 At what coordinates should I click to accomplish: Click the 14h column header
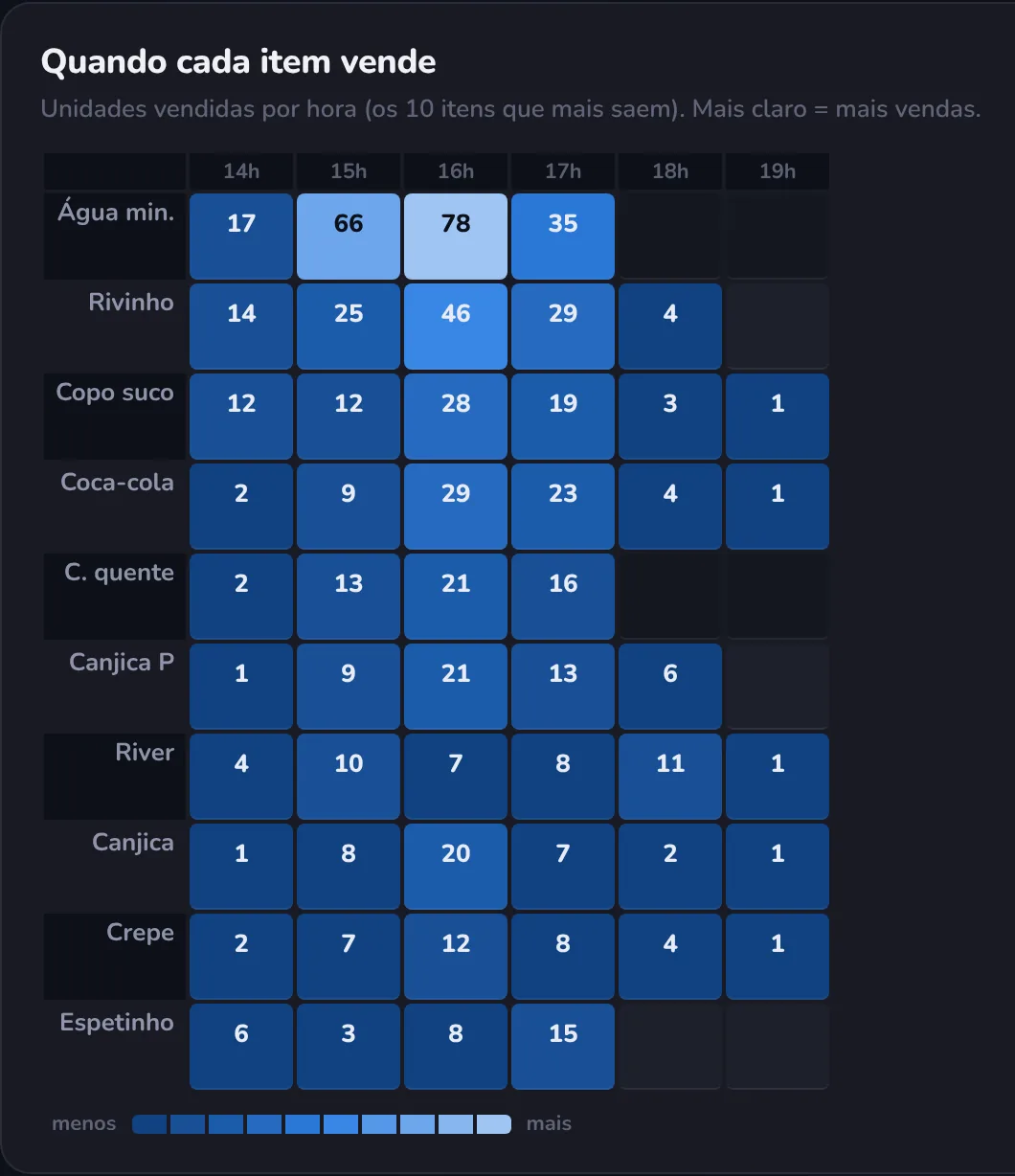coord(241,171)
